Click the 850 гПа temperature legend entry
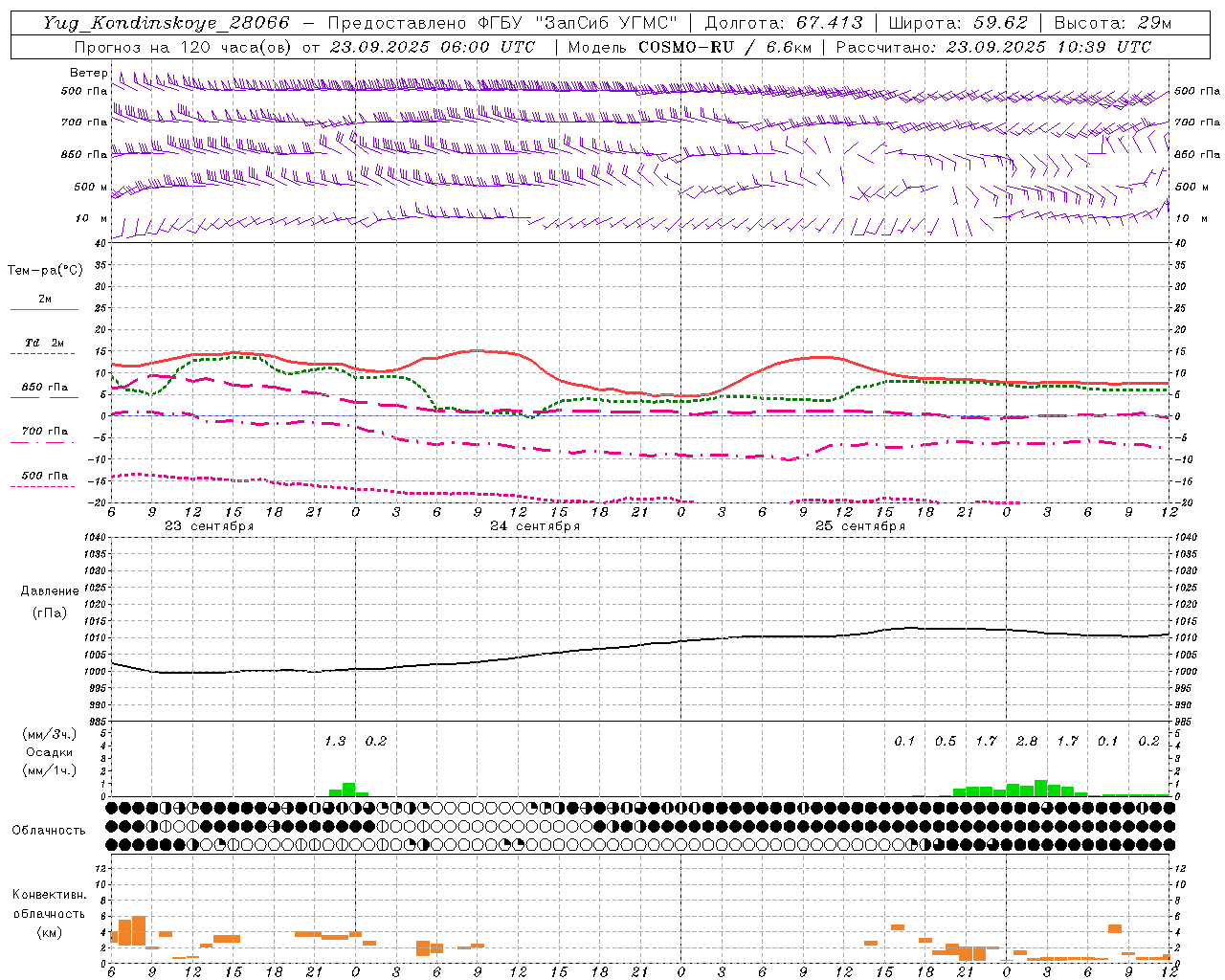Screen dimensions: 1225x980 [x=45, y=387]
